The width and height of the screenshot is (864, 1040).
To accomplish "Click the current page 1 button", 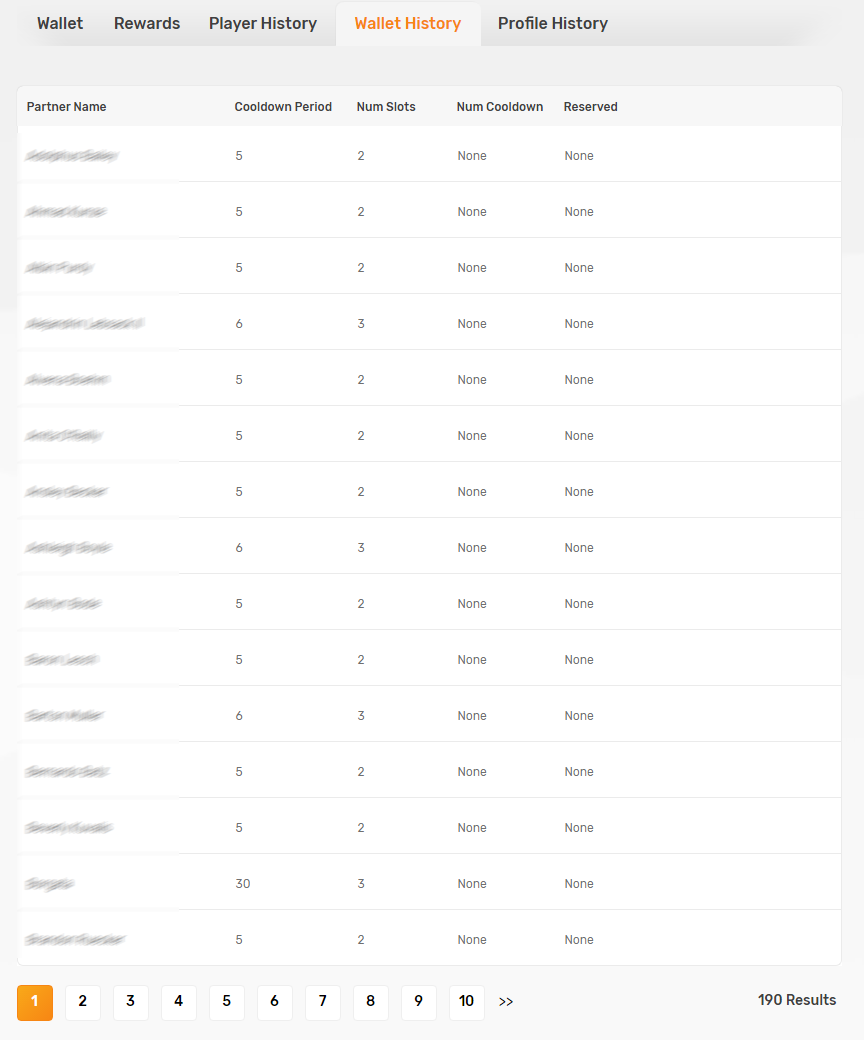I will pyautogui.click(x=35, y=1002).
